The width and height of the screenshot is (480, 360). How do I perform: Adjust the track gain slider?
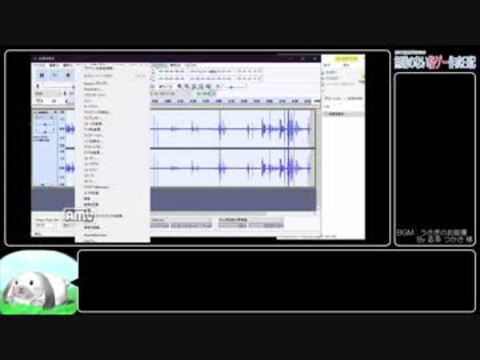[45, 124]
